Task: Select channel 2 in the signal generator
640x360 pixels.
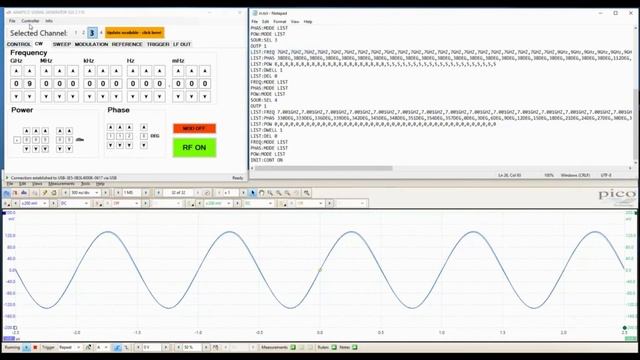Action: point(83,33)
